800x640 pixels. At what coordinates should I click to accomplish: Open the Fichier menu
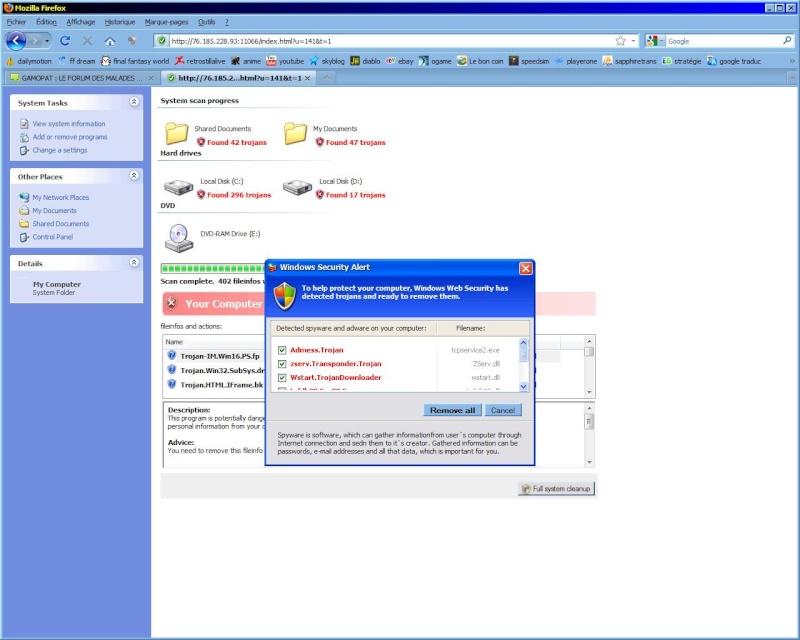[16, 22]
